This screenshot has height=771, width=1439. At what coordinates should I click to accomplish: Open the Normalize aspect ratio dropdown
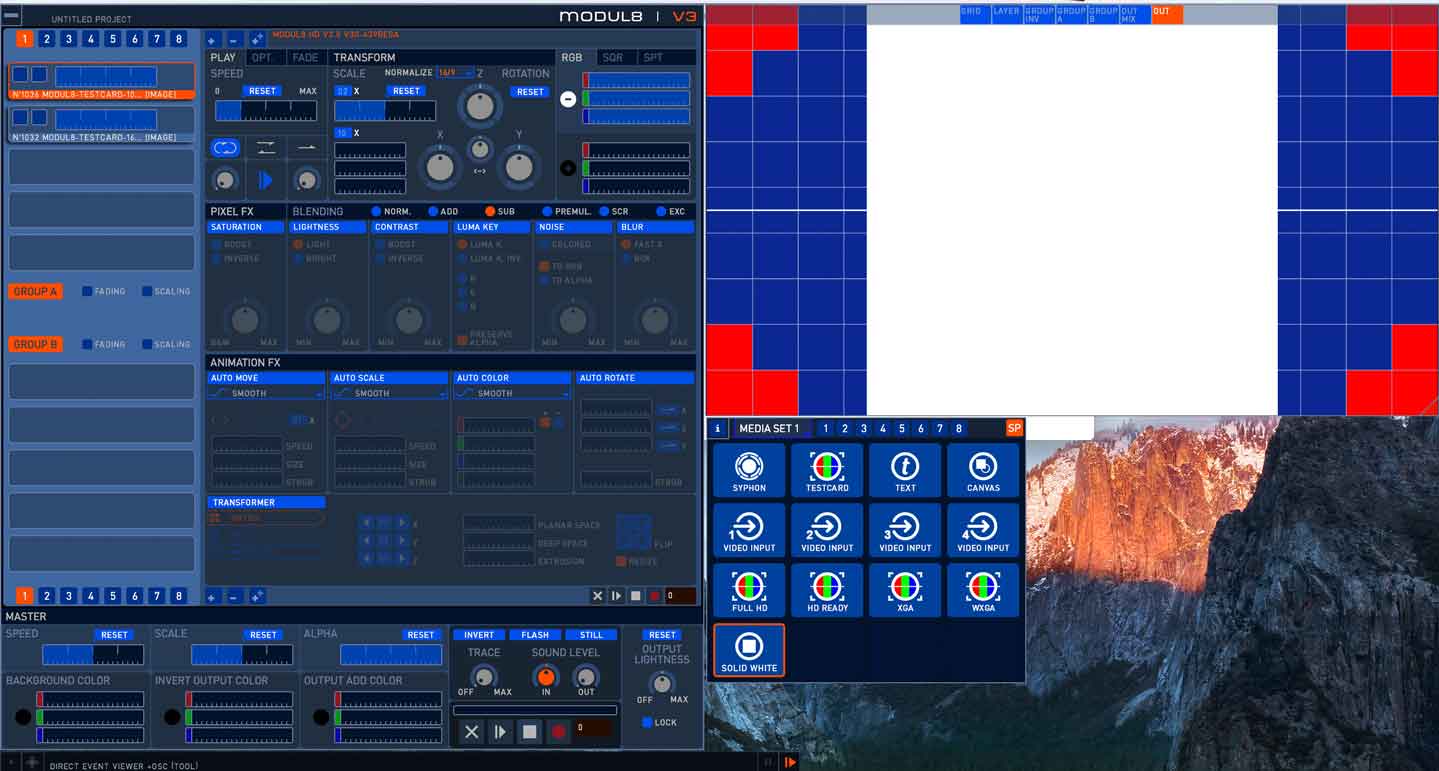[x=455, y=73]
